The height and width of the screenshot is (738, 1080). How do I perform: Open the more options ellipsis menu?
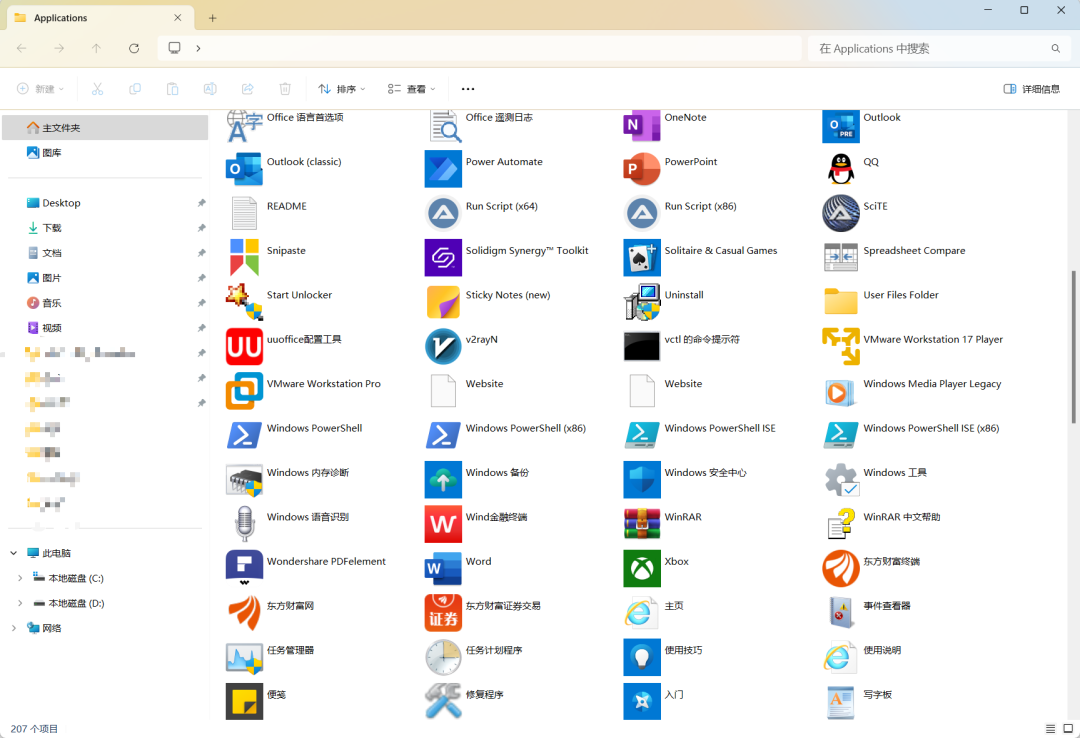click(468, 89)
